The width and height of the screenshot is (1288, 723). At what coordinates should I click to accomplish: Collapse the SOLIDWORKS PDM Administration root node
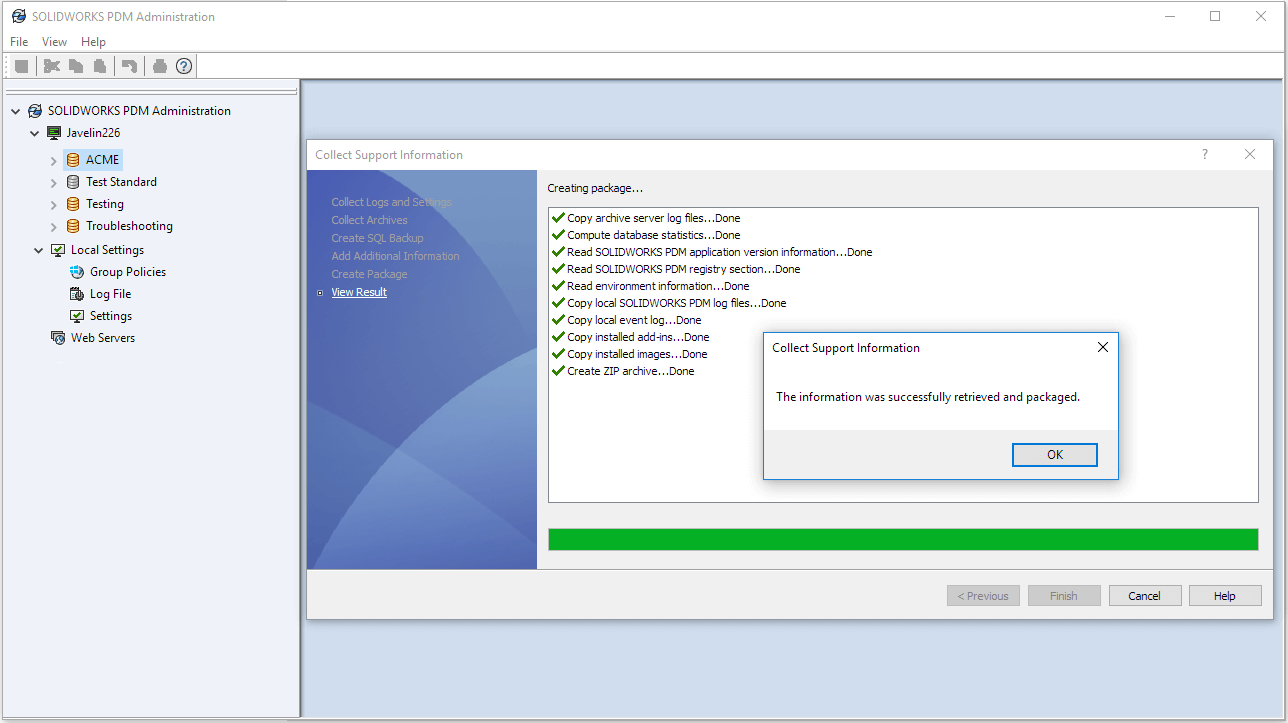click(16, 111)
